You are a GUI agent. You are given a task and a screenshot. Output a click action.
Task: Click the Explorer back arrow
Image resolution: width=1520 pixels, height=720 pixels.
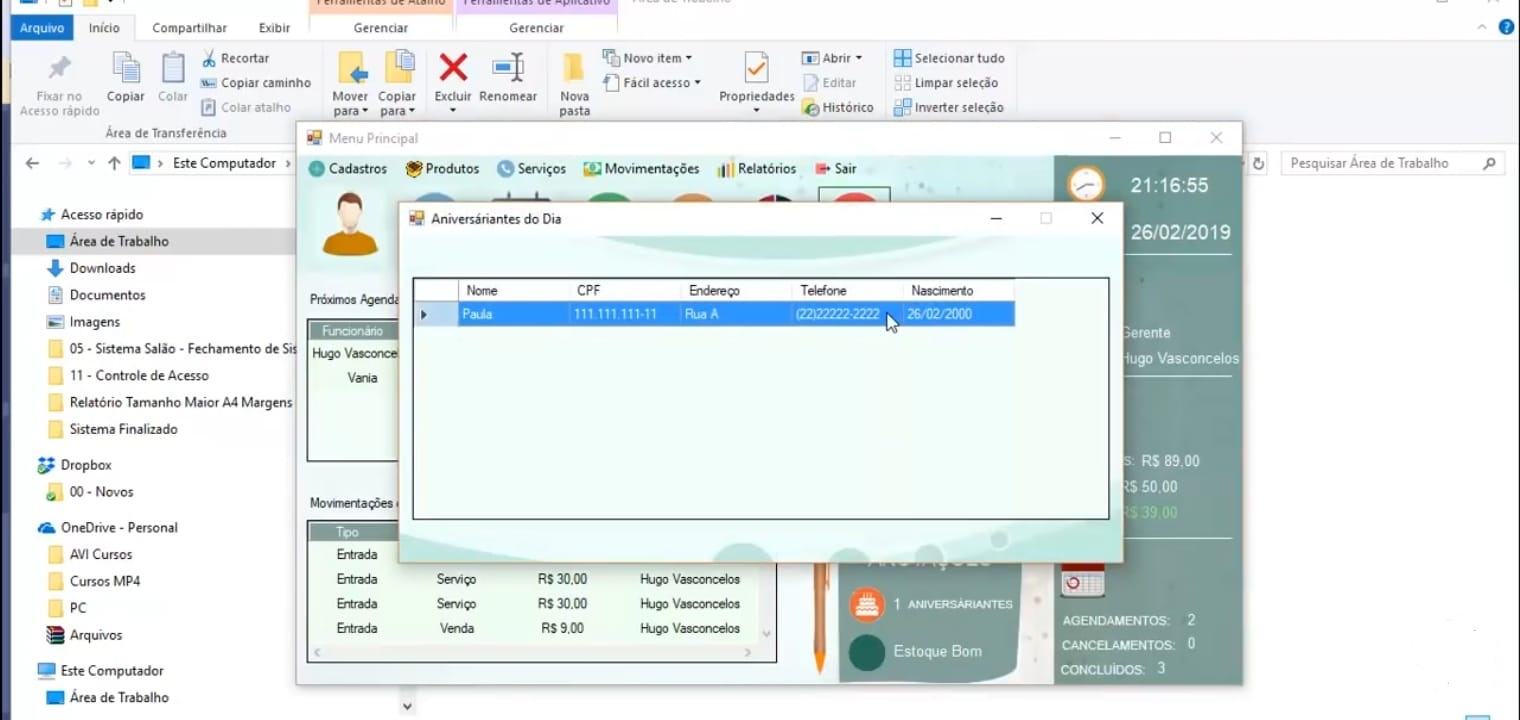(x=32, y=163)
